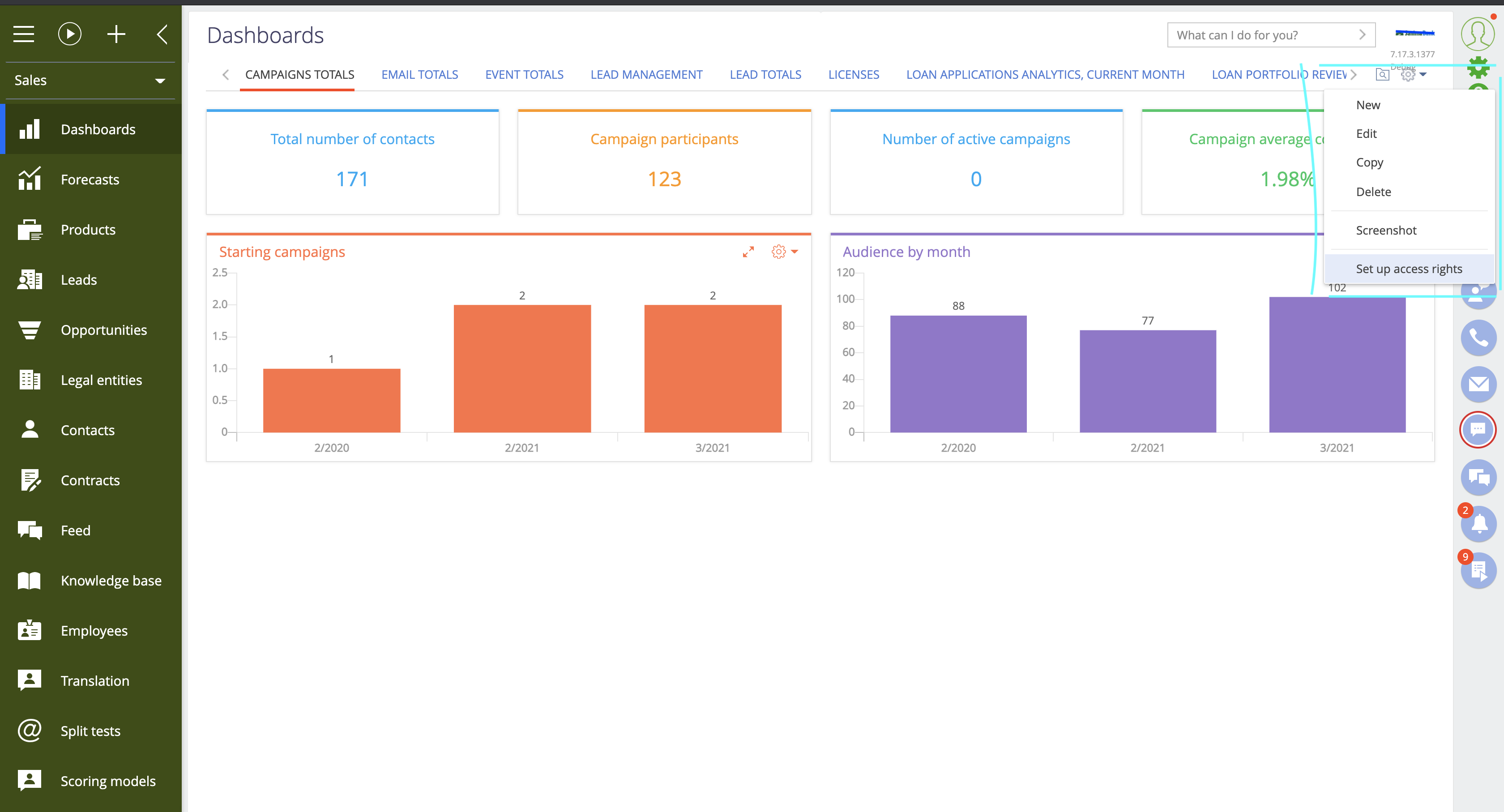Open the user profile avatar icon
This screenshot has width=1504, height=812.
click(1477, 34)
